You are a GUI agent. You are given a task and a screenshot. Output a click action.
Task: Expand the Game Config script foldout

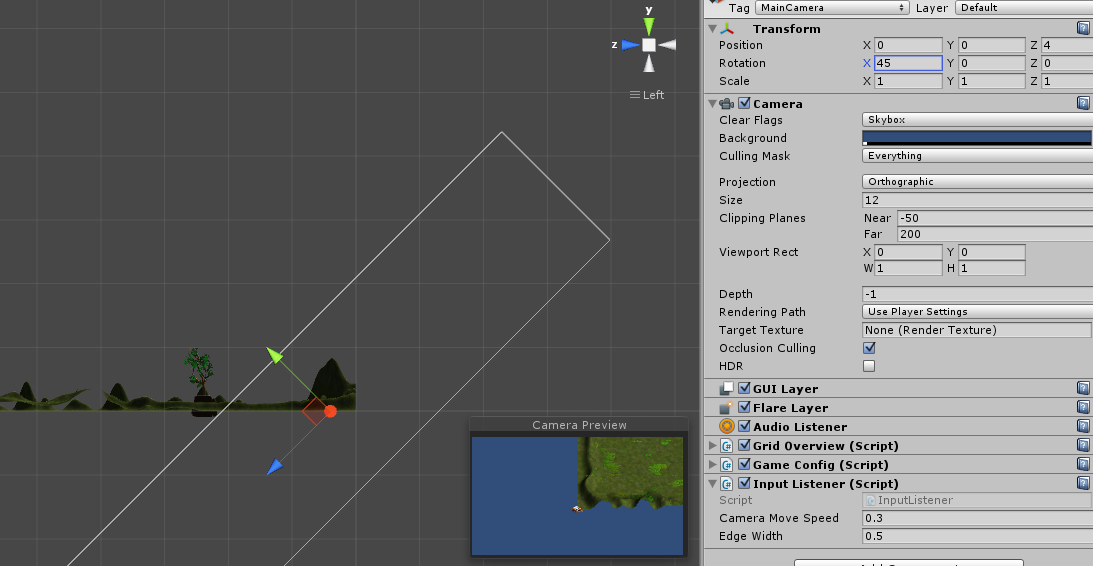[712, 464]
